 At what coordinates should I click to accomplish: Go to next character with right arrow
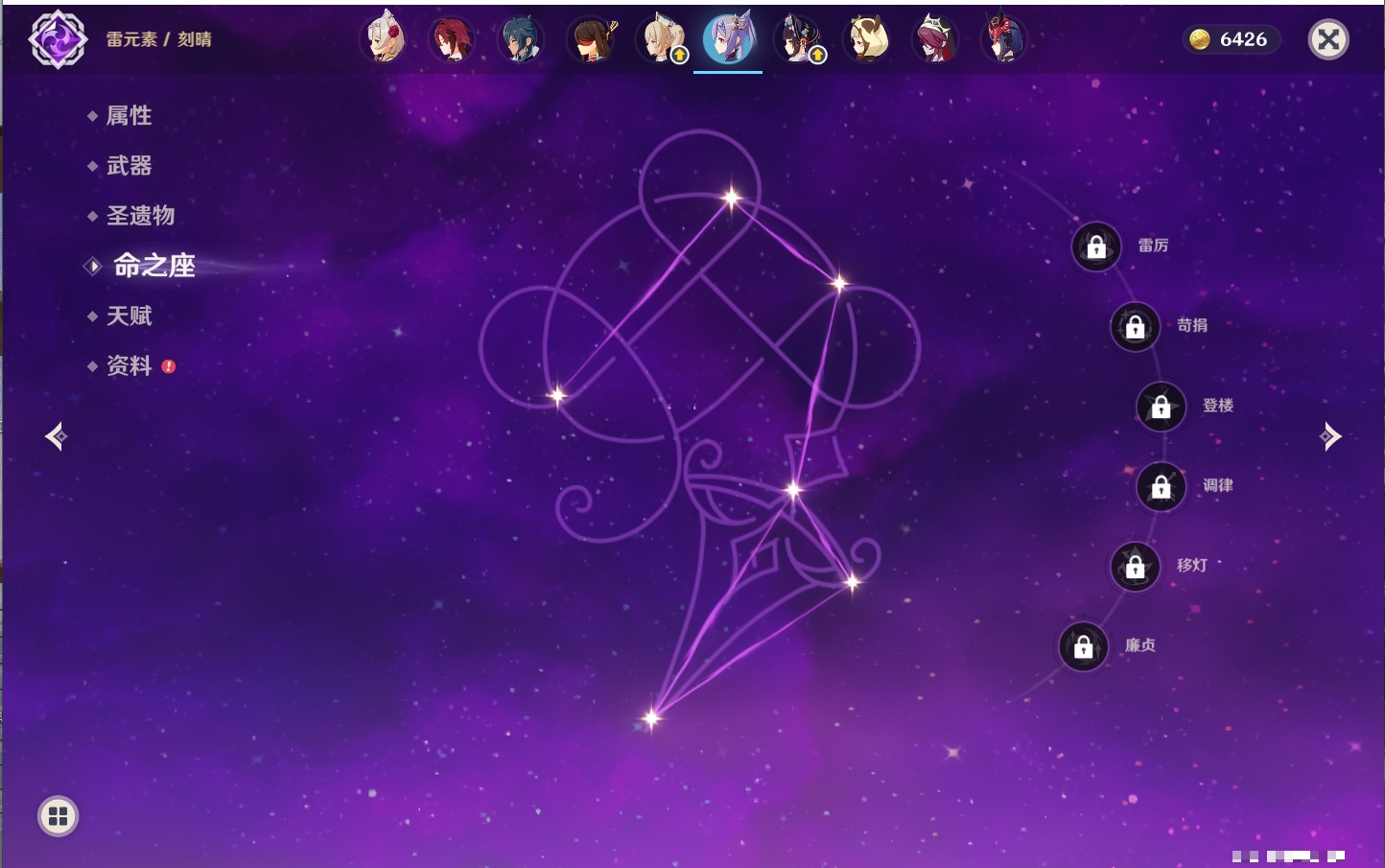[1329, 436]
